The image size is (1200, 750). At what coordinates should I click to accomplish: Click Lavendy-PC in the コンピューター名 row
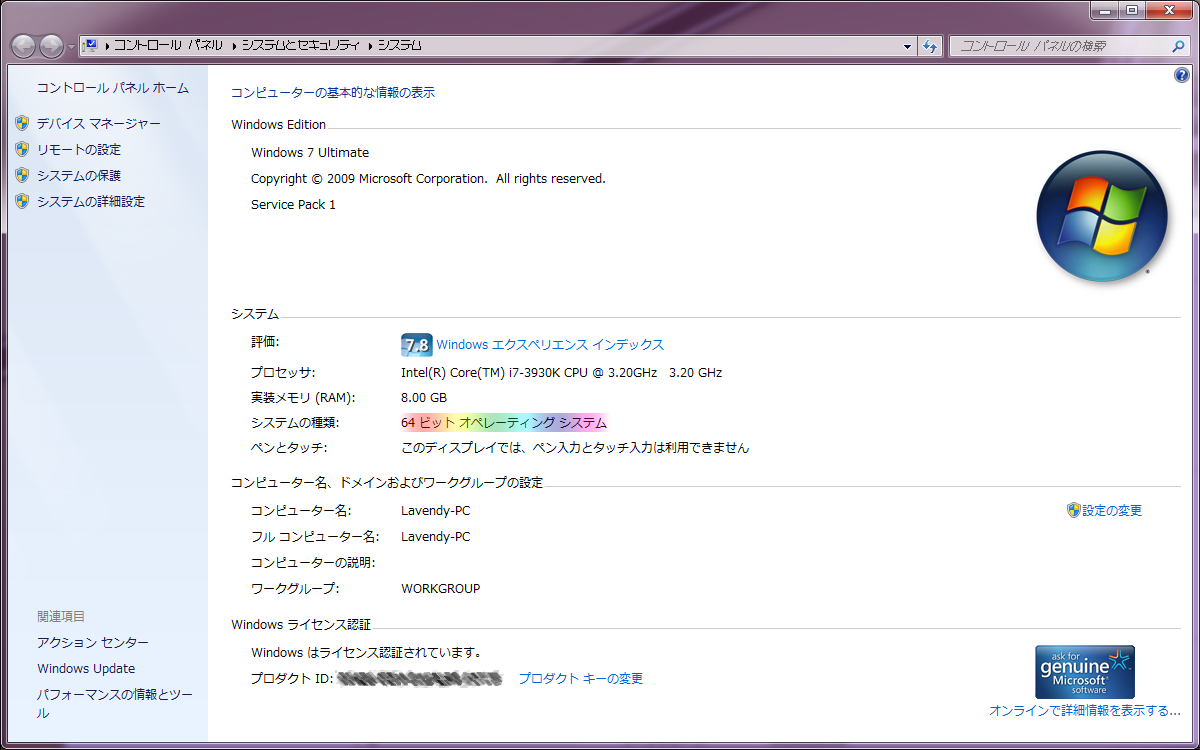(435, 510)
